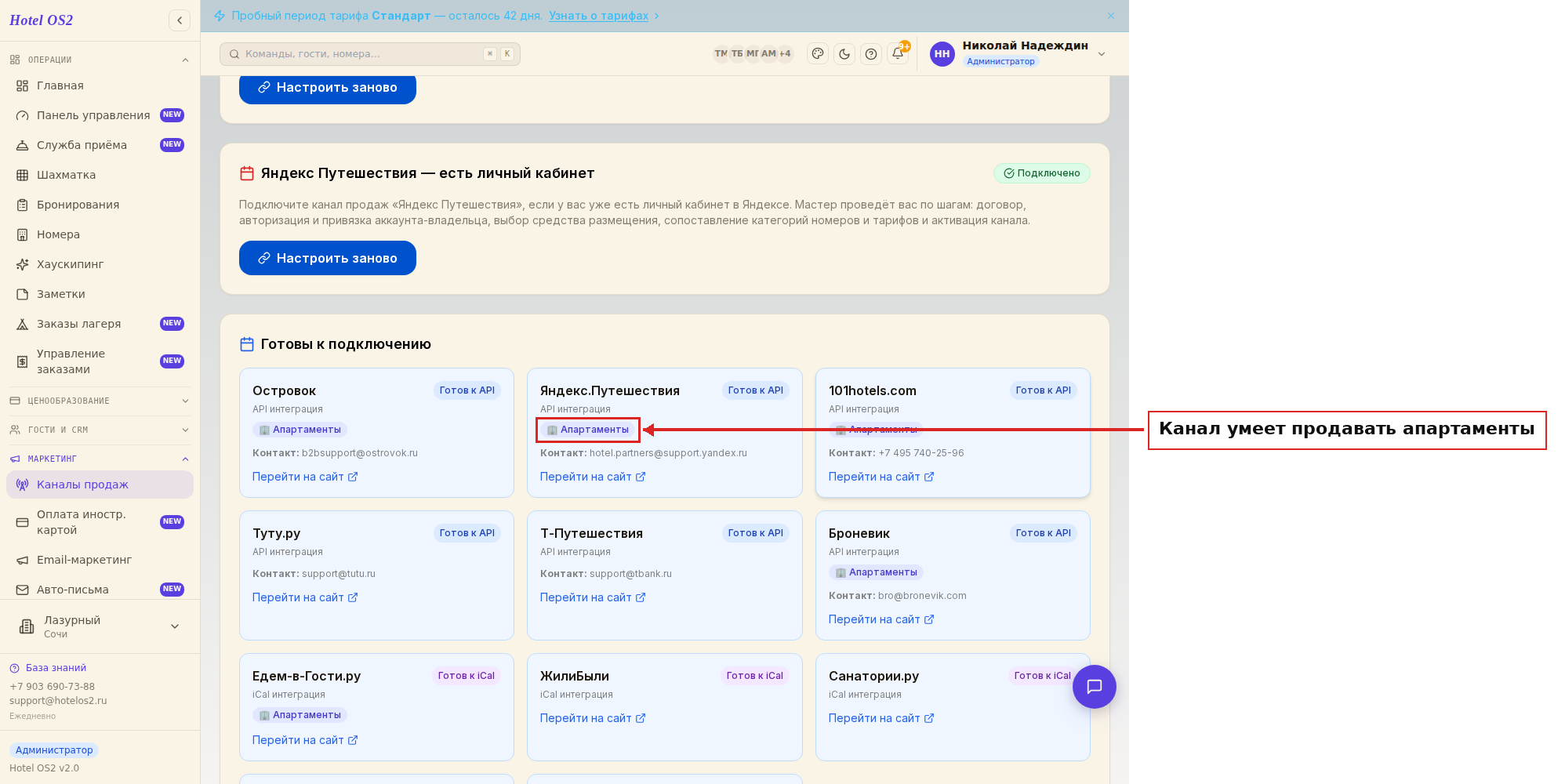The image size is (1565, 784).
Task: Click the Островок Готов к API badge
Action: point(467,390)
